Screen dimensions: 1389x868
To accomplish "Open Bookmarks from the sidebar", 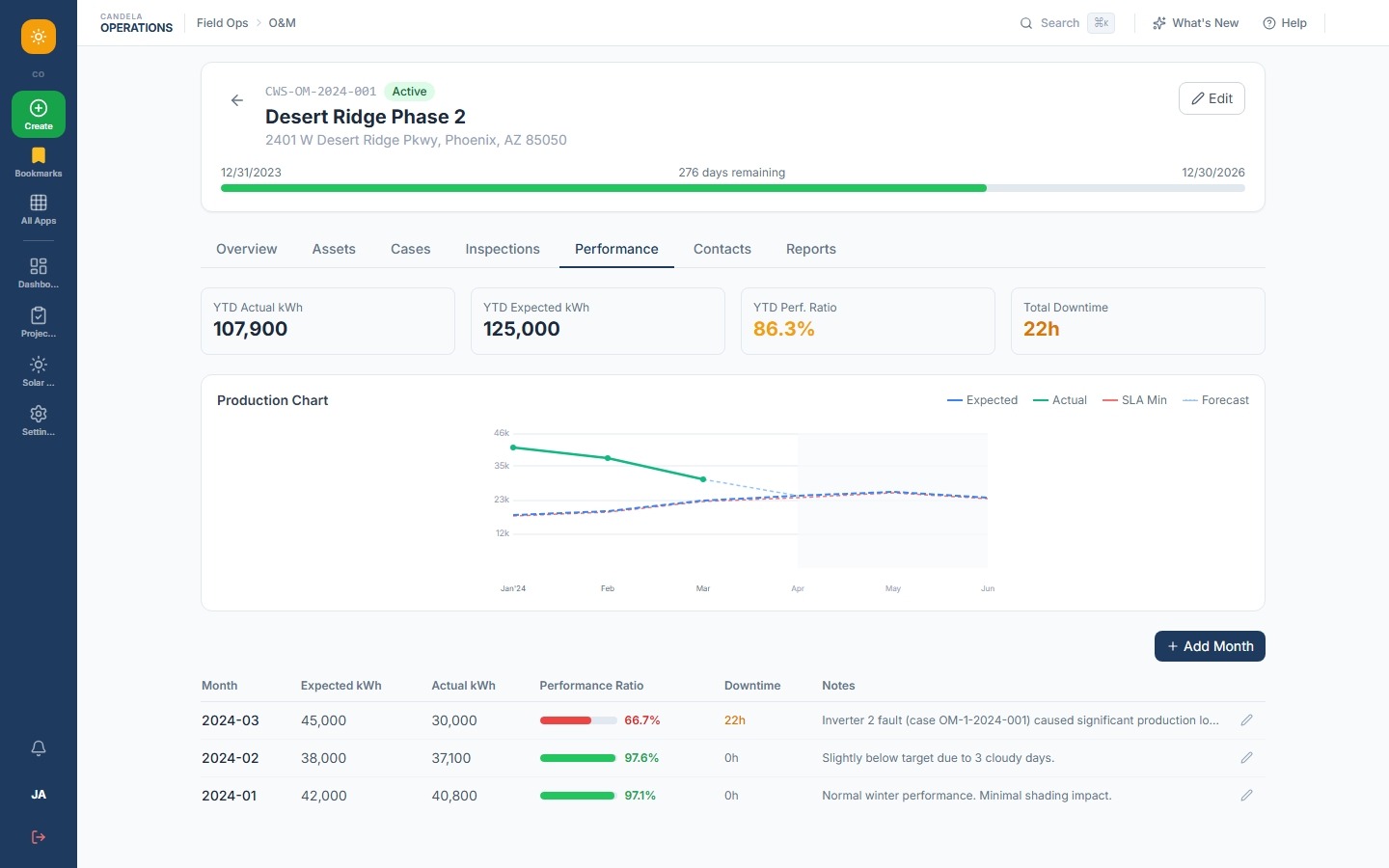I will 39,162.
